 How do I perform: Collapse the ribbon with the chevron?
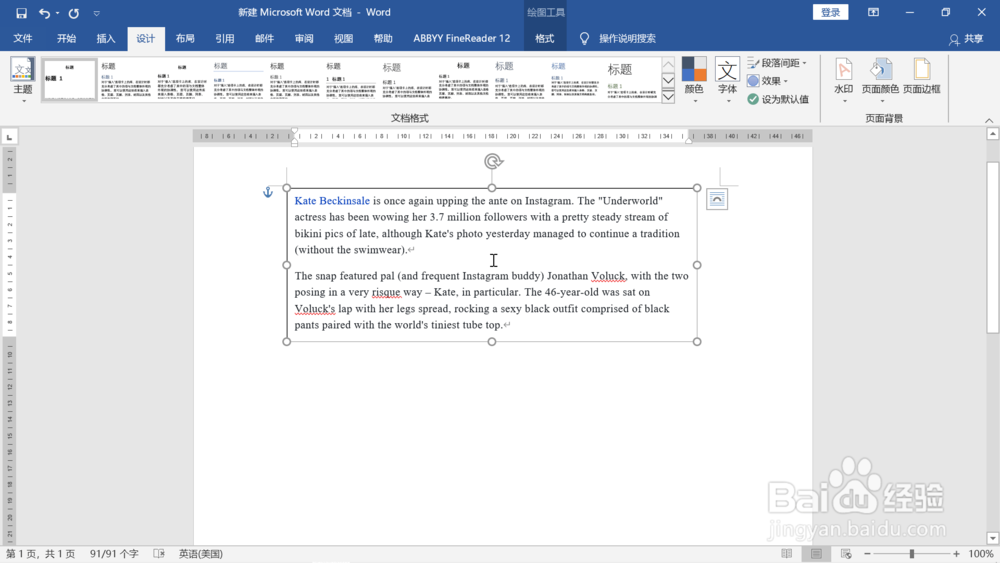point(989,120)
